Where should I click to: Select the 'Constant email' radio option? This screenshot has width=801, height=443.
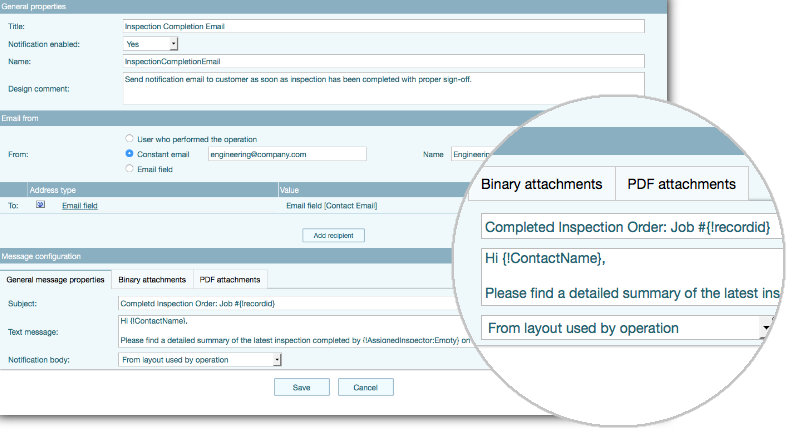point(129,153)
